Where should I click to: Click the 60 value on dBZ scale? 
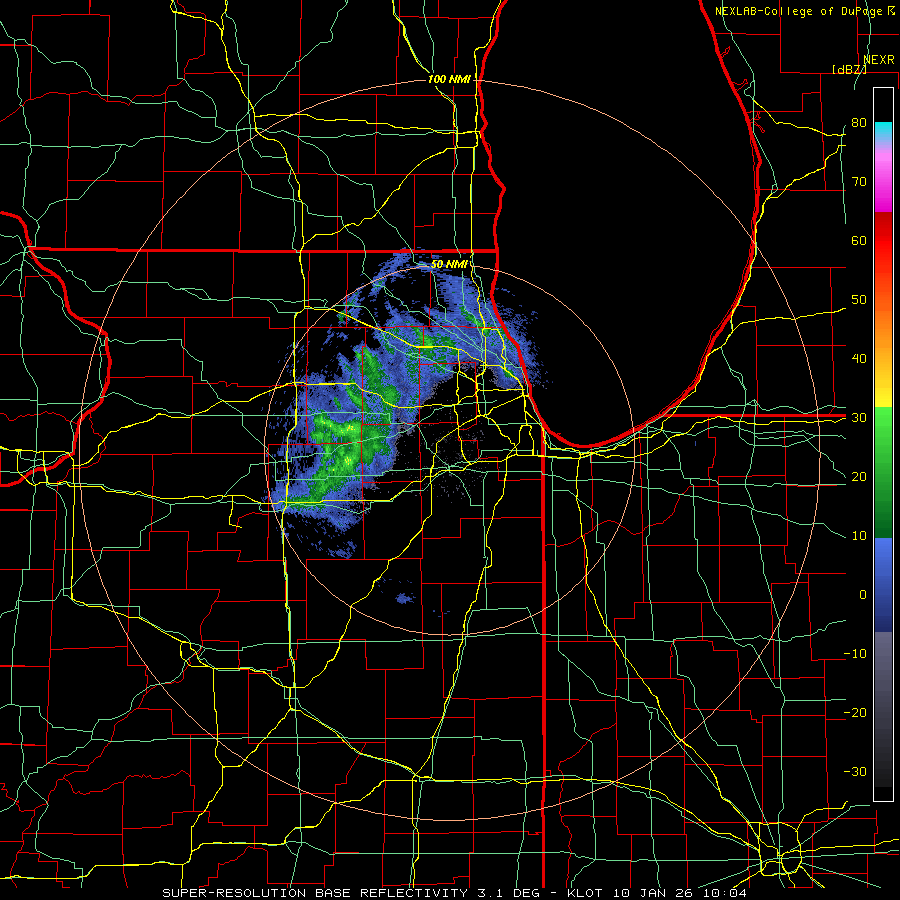[859, 240]
